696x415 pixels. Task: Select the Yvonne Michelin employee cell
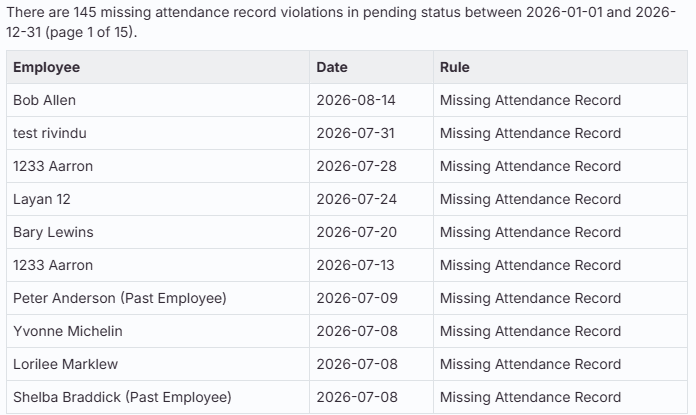(158, 331)
